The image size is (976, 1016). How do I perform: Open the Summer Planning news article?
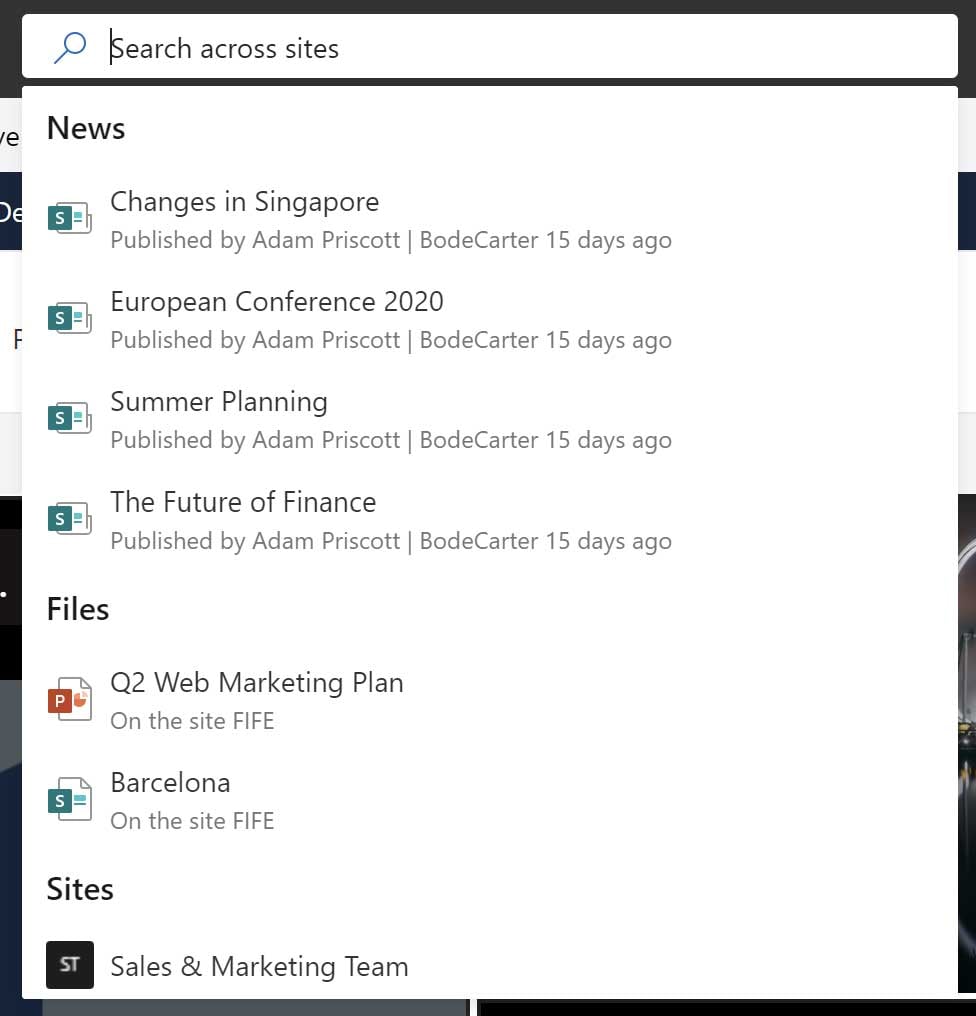[219, 401]
